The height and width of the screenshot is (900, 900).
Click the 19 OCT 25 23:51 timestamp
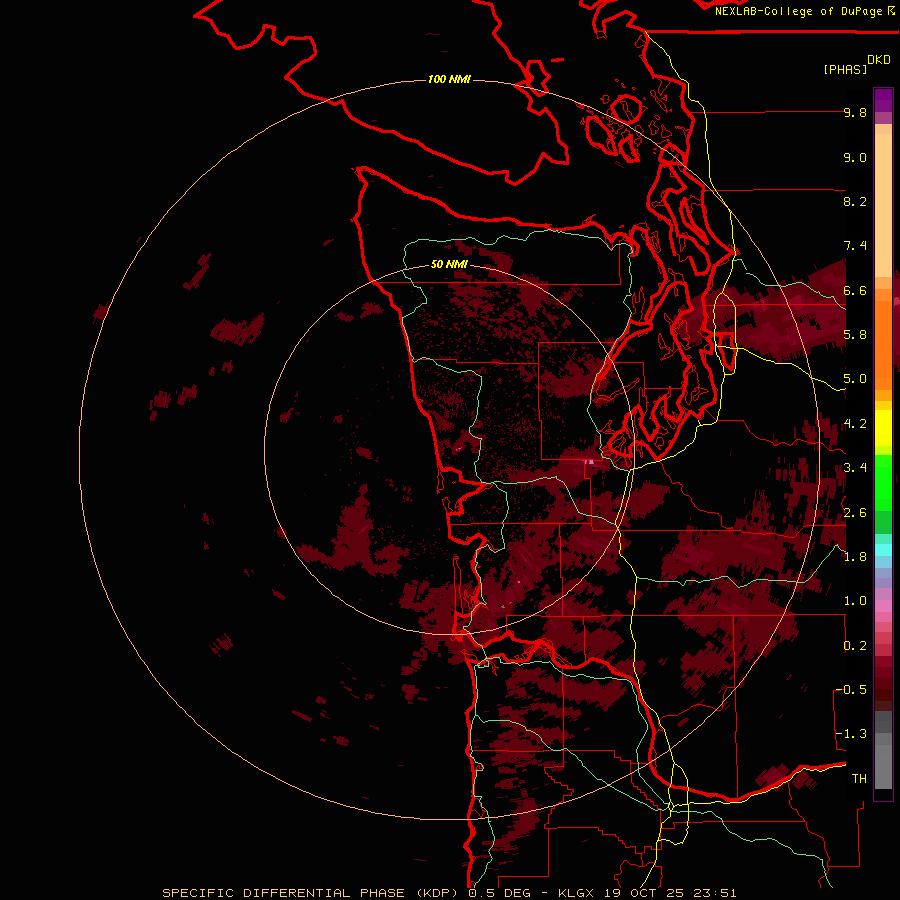670,893
